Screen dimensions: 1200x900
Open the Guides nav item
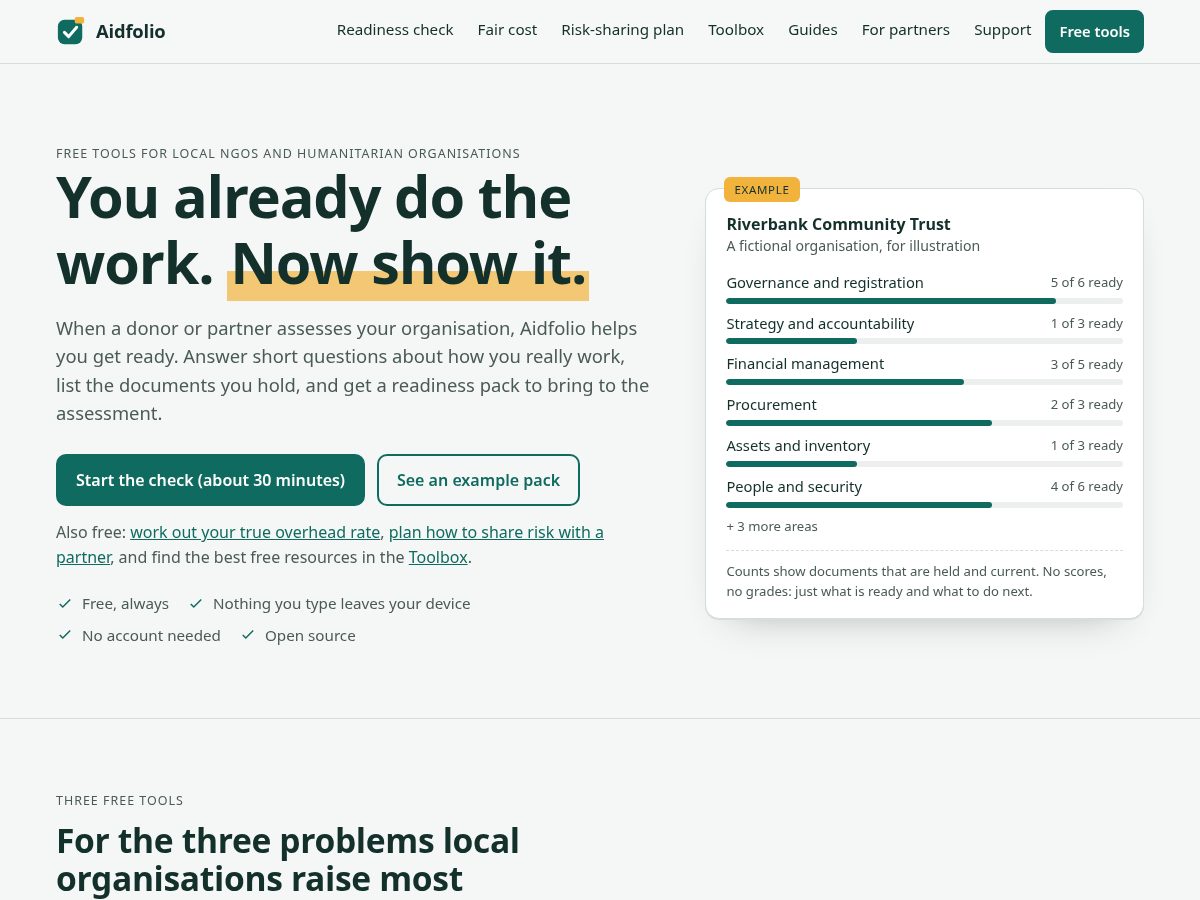(813, 30)
